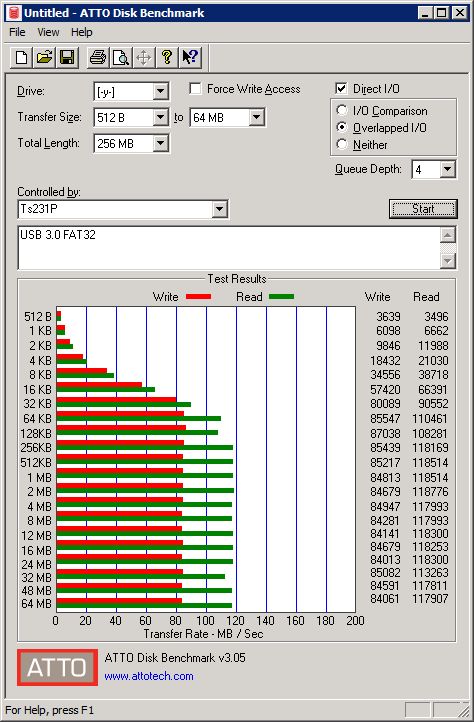Click into the USB 3.0 FAT32 description field
Viewport: 474px width, 722px height.
[x=229, y=248]
